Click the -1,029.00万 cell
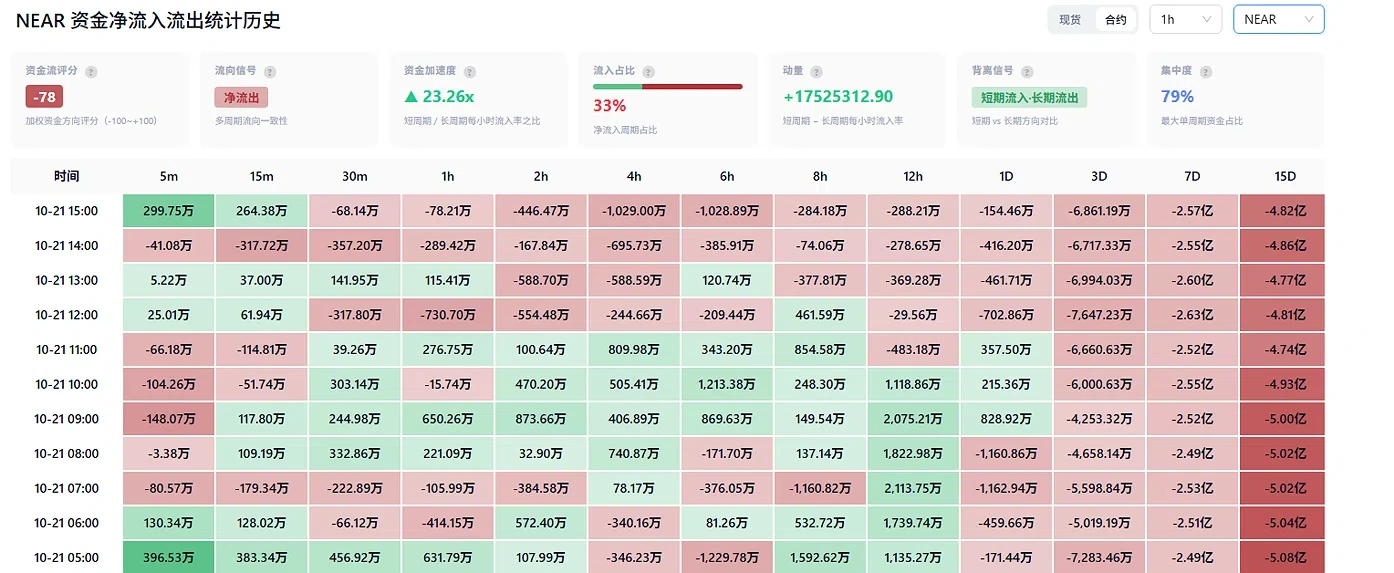The height and width of the screenshot is (573, 1394). click(633, 211)
